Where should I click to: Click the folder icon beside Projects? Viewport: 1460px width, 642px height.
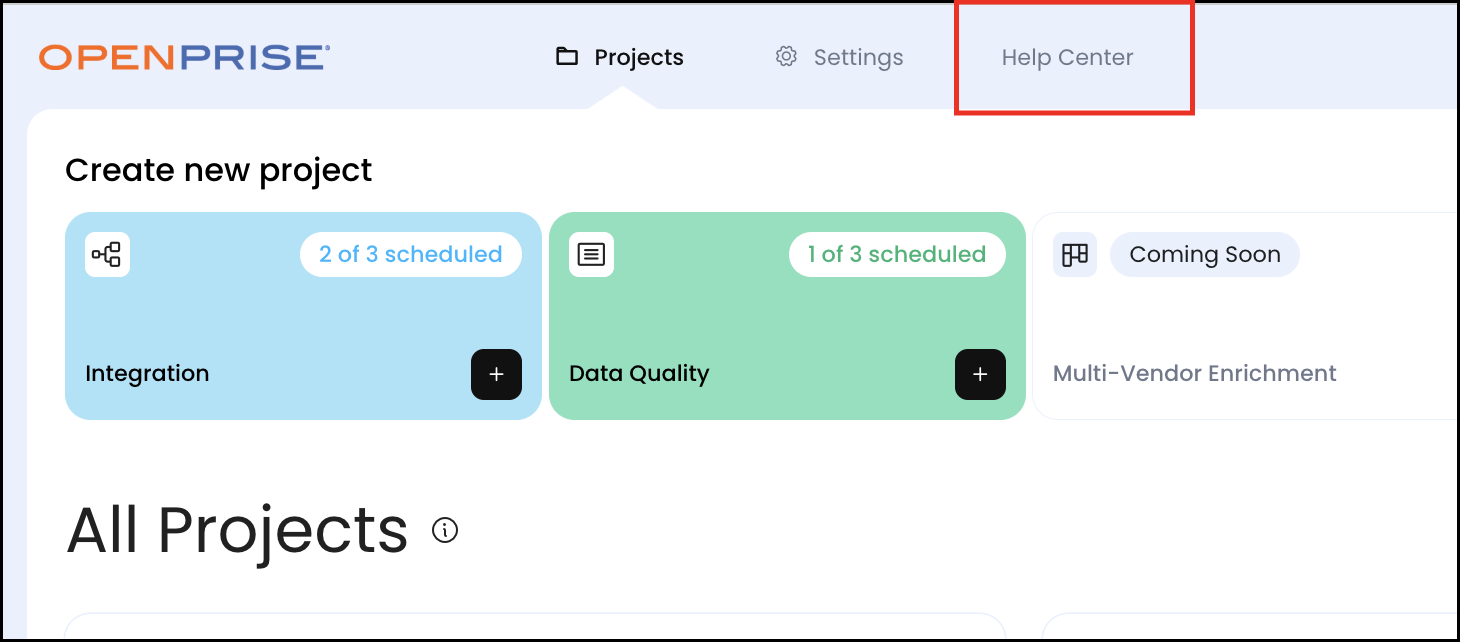pos(567,57)
